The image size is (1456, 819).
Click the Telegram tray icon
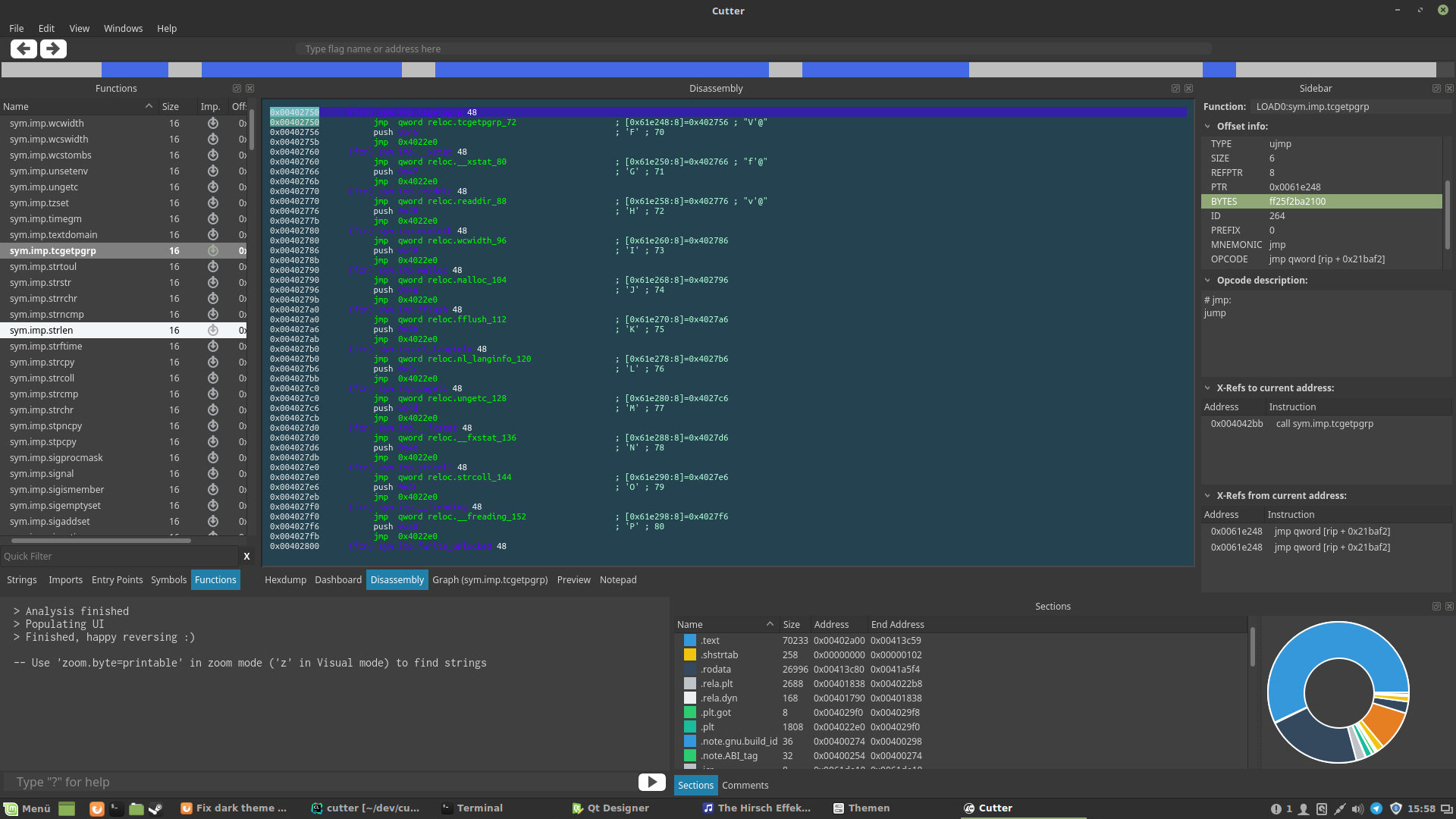click(x=1376, y=808)
